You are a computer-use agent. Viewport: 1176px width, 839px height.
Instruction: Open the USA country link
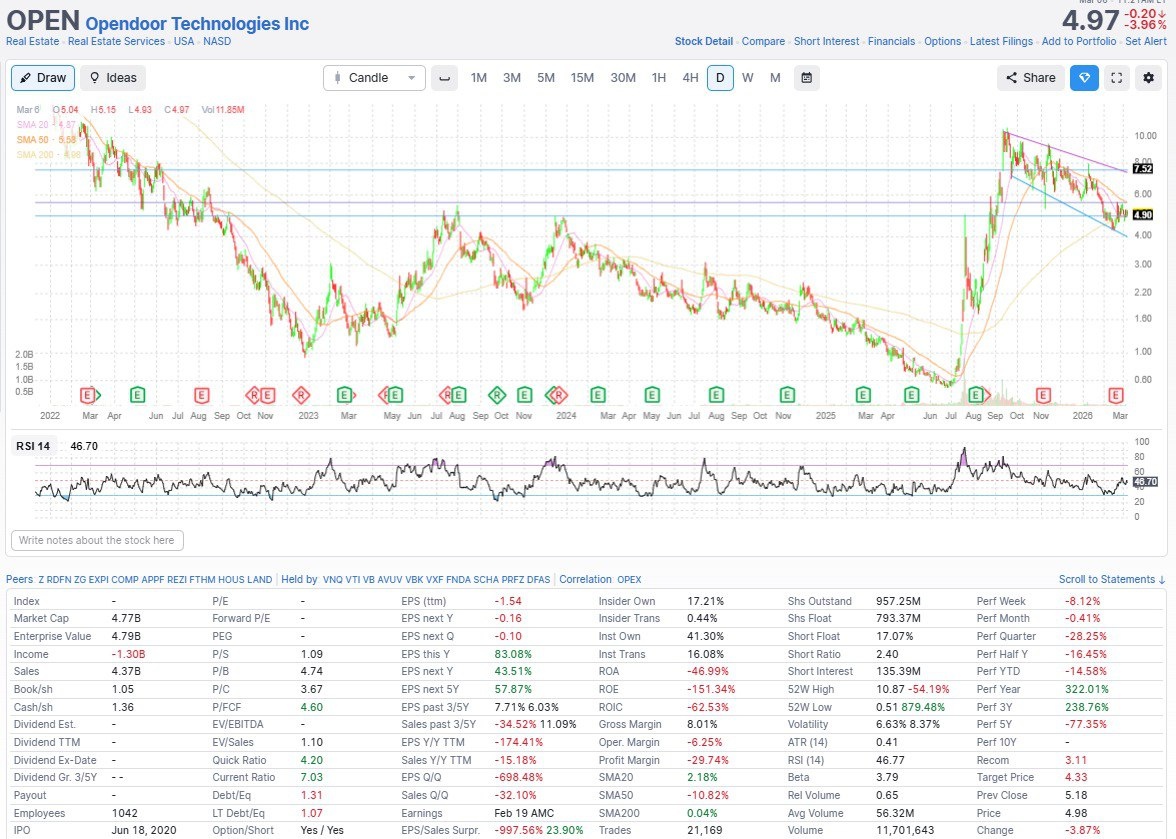tap(184, 41)
